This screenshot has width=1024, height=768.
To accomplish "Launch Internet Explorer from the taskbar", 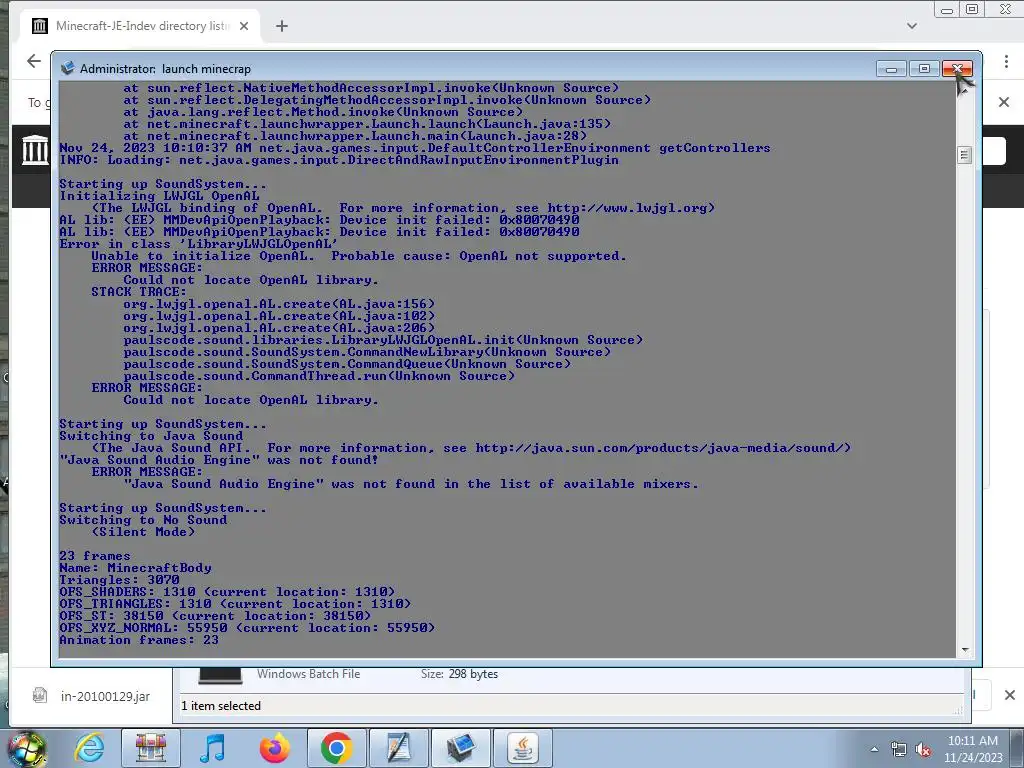I will pyautogui.click(x=89, y=748).
